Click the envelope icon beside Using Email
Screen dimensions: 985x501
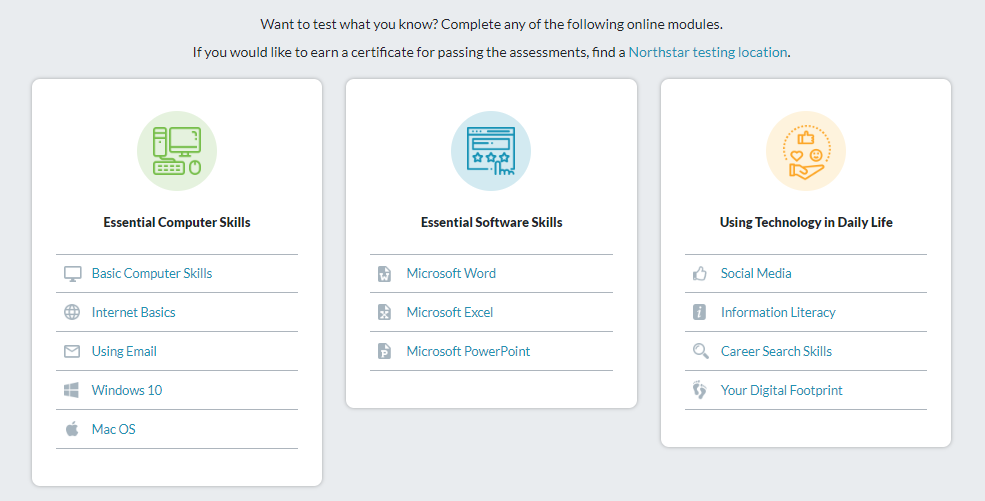tap(72, 352)
